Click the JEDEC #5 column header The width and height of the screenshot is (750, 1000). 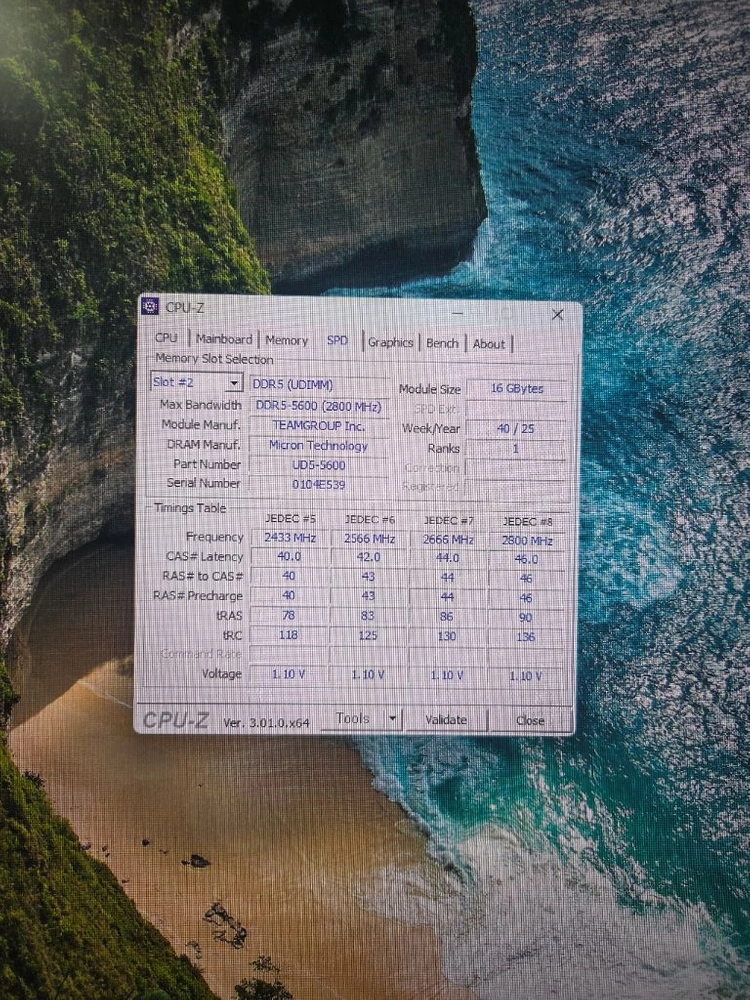(x=290, y=518)
